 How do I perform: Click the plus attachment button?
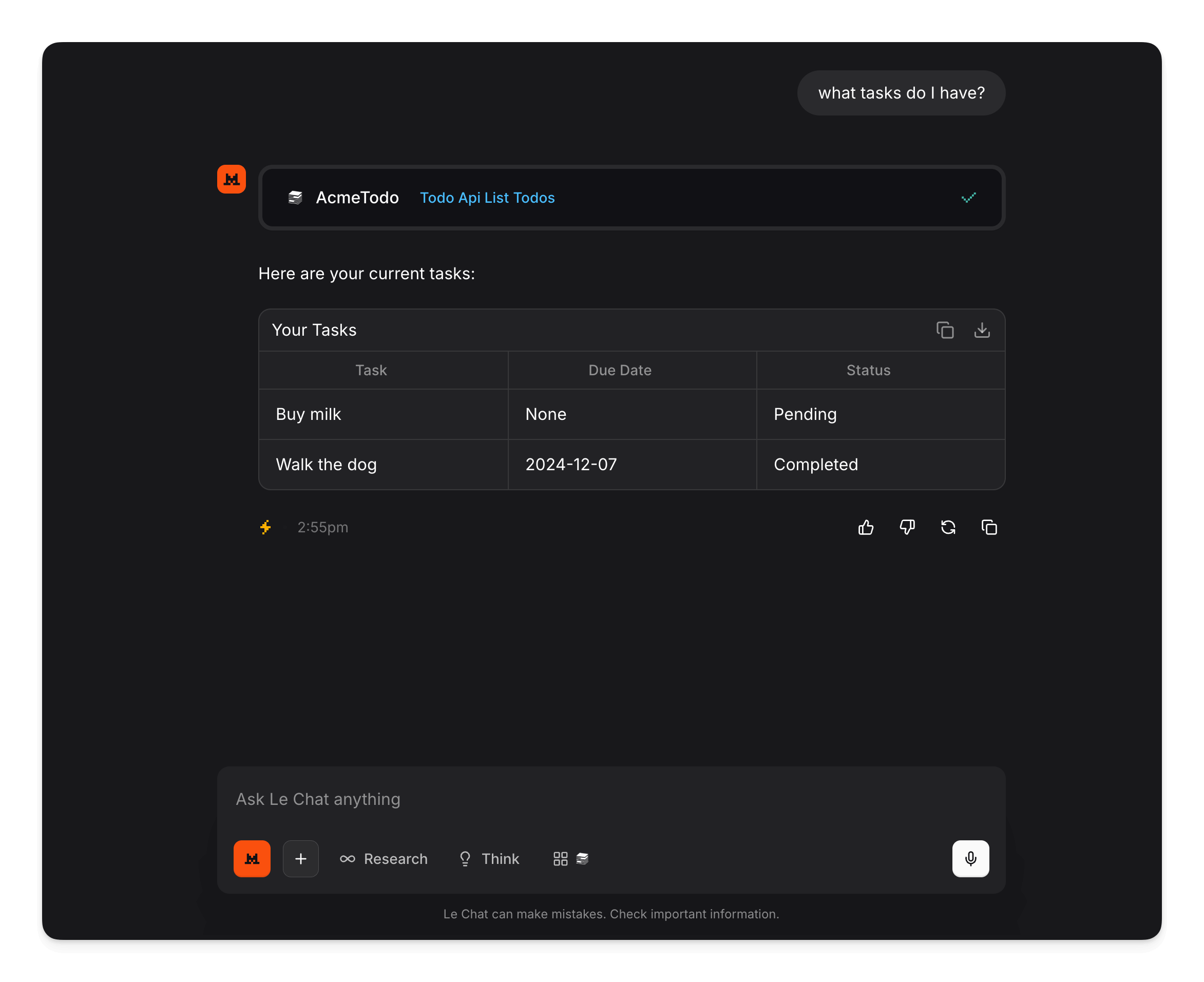tap(300, 859)
